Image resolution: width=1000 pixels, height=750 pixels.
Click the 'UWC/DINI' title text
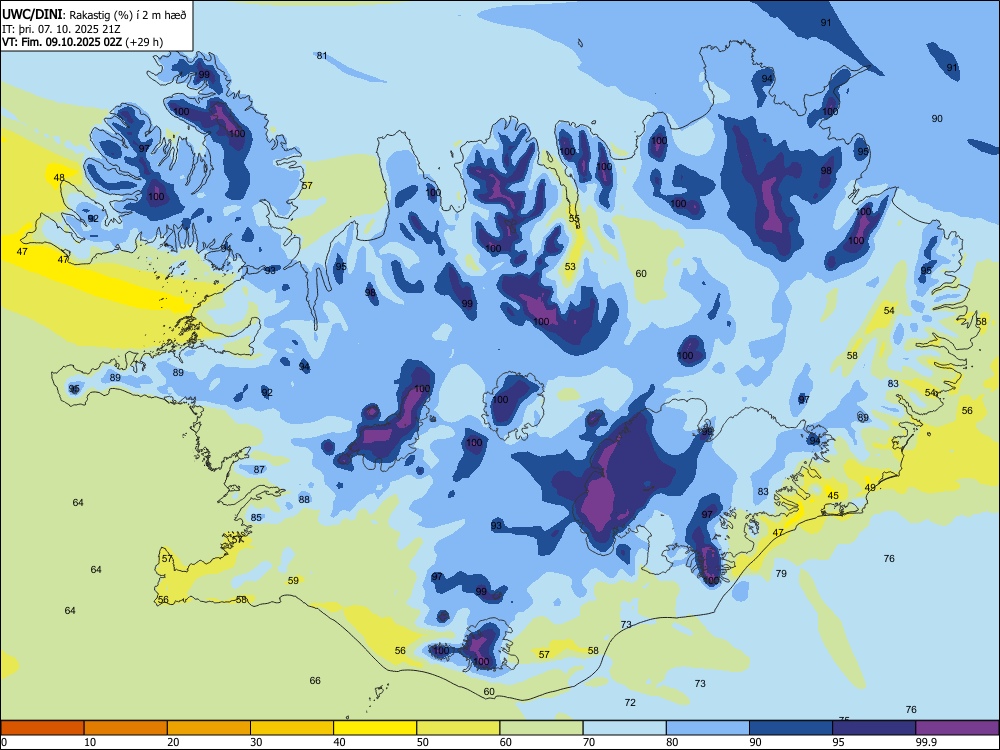(x=32, y=15)
